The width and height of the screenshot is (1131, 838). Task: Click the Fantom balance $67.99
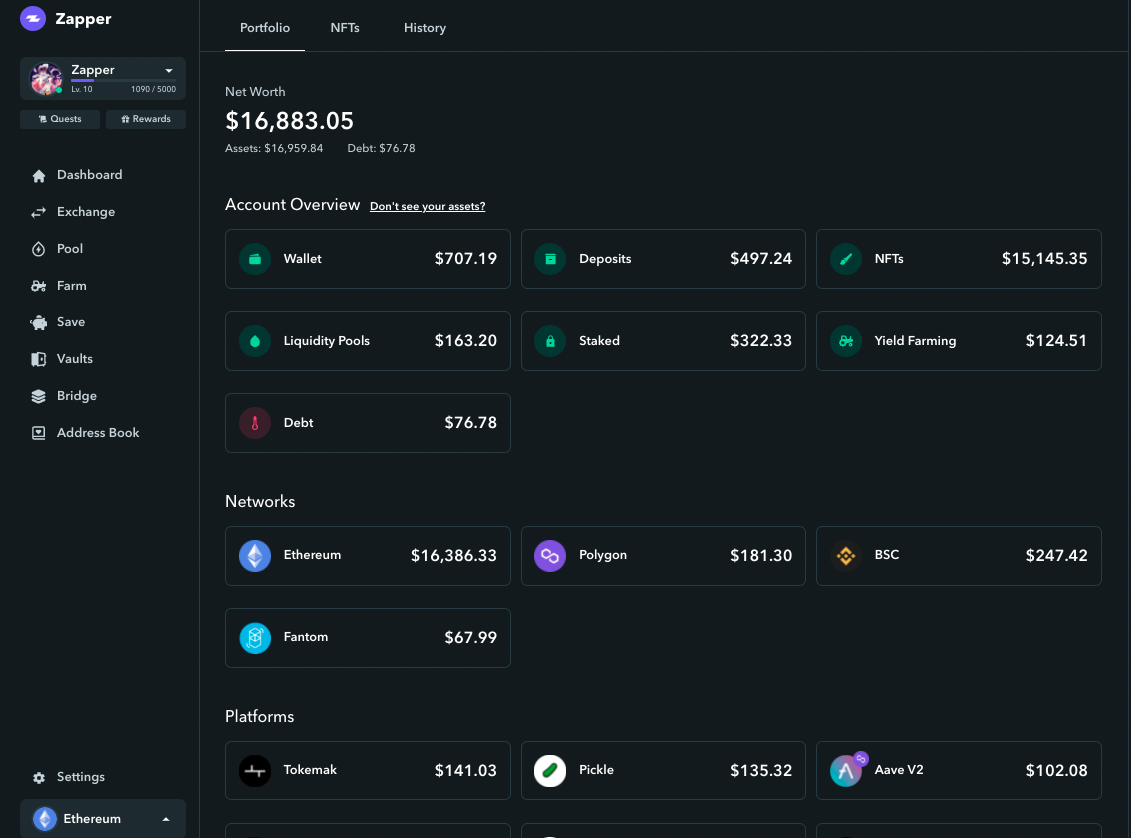click(x=470, y=638)
